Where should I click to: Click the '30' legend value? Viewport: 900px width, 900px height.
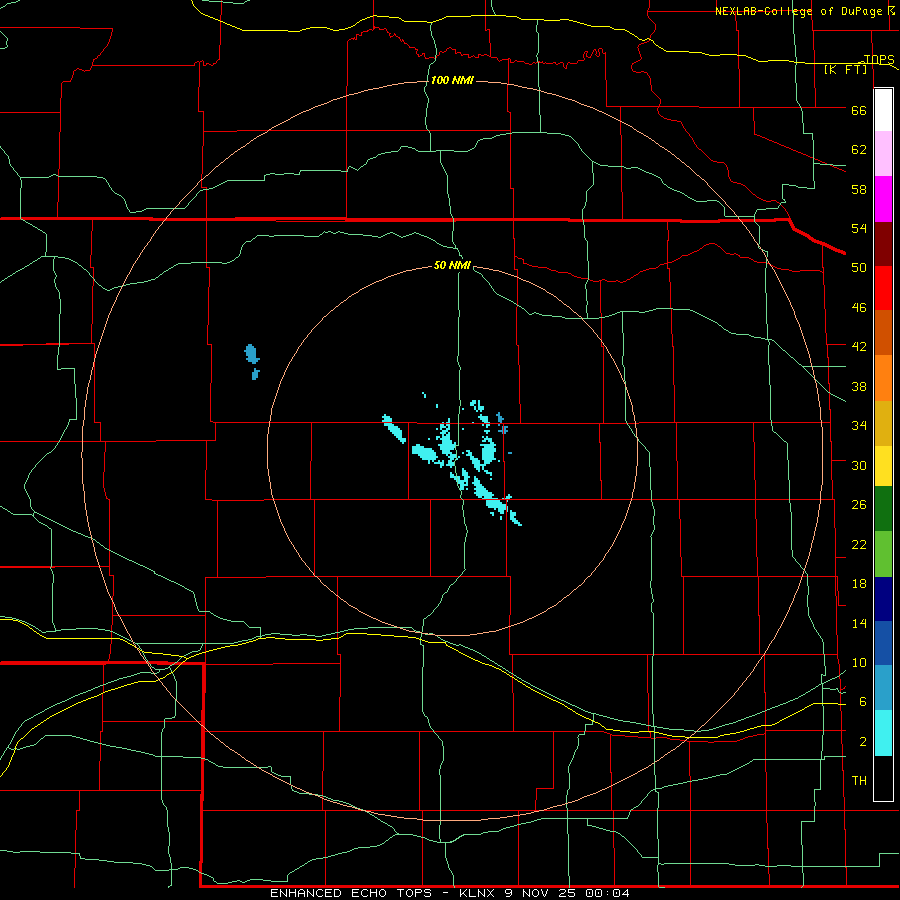pos(859,465)
